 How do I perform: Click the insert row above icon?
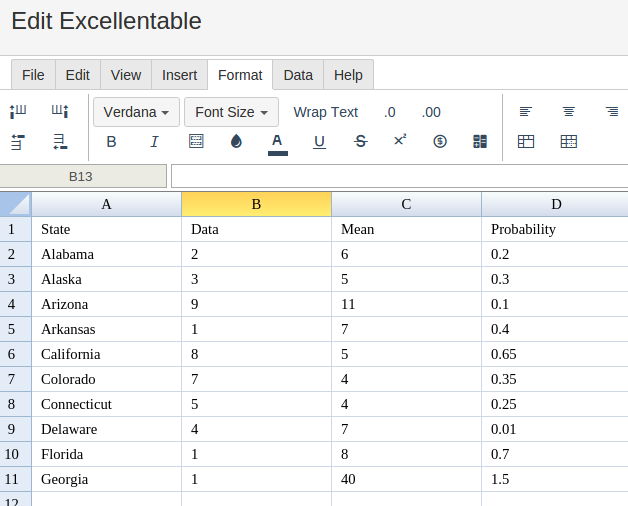coord(18,142)
